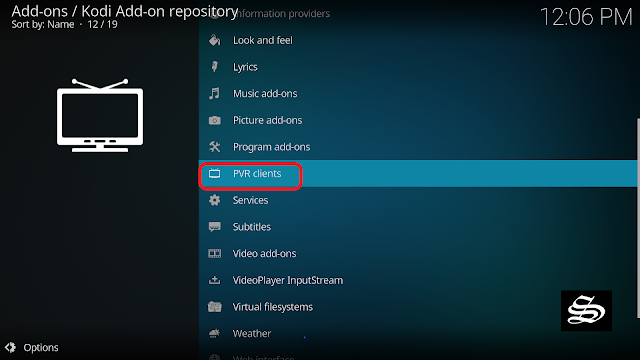This screenshot has width=640, height=360.
Task: Click the Add-ons / Kodi Add-on repository heading
Action: coord(124,11)
